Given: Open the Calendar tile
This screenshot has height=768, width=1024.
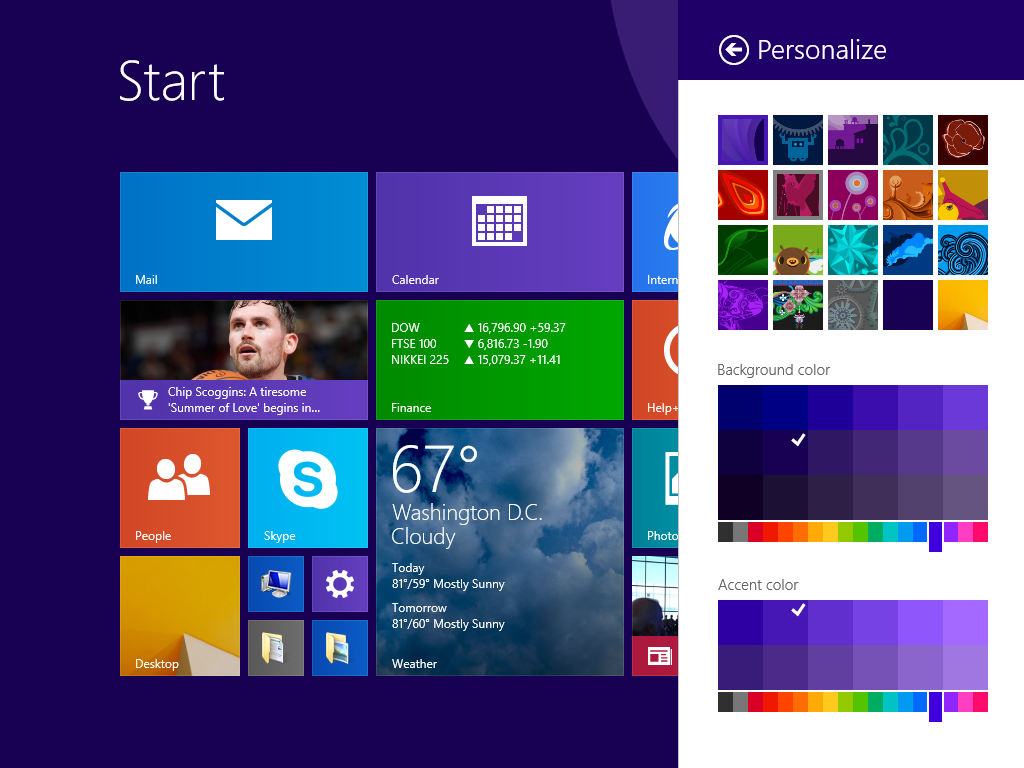Looking at the screenshot, I should pyautogui.click(x=500, y=230).
